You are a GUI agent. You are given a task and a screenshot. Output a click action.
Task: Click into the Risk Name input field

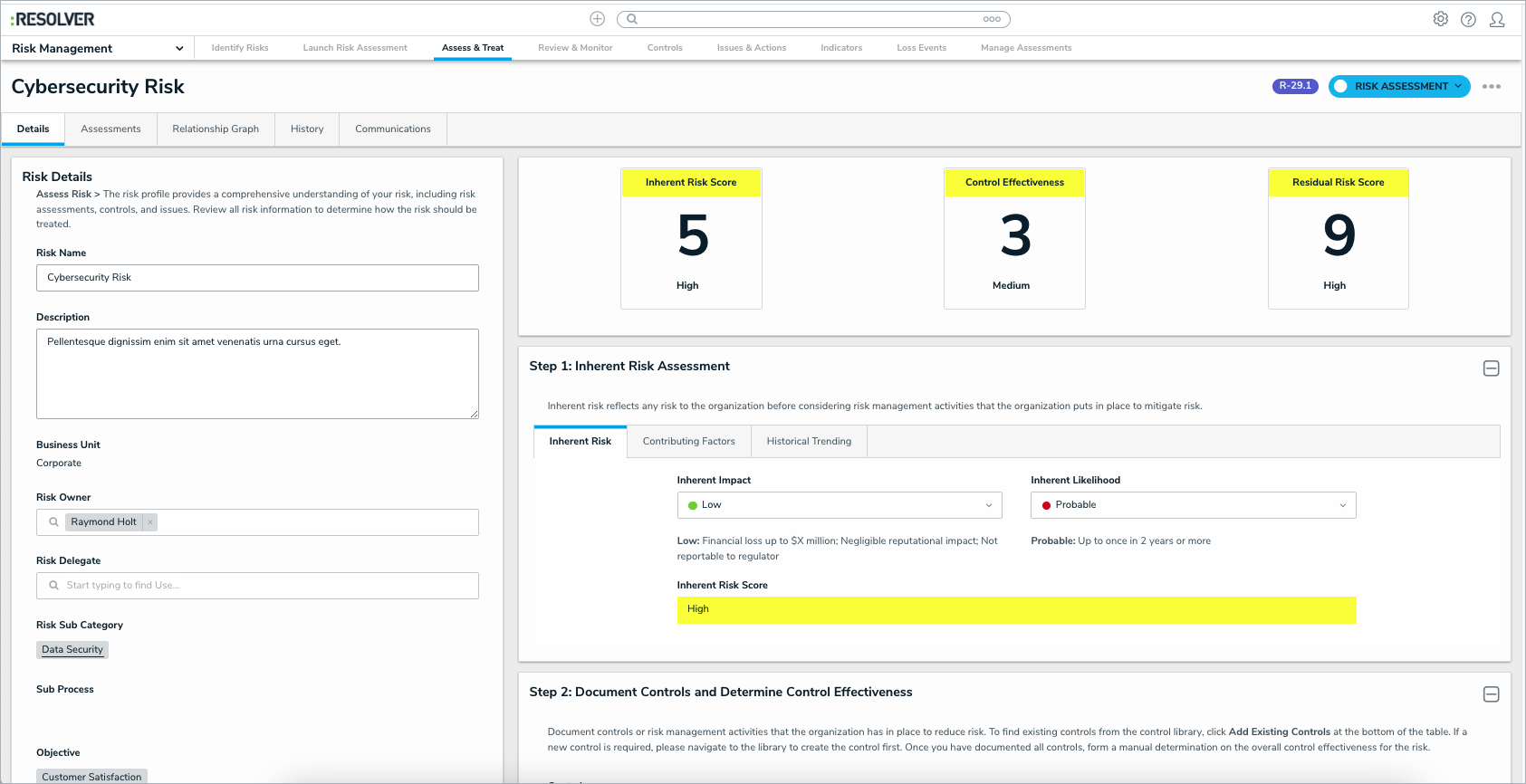[257, 278]
